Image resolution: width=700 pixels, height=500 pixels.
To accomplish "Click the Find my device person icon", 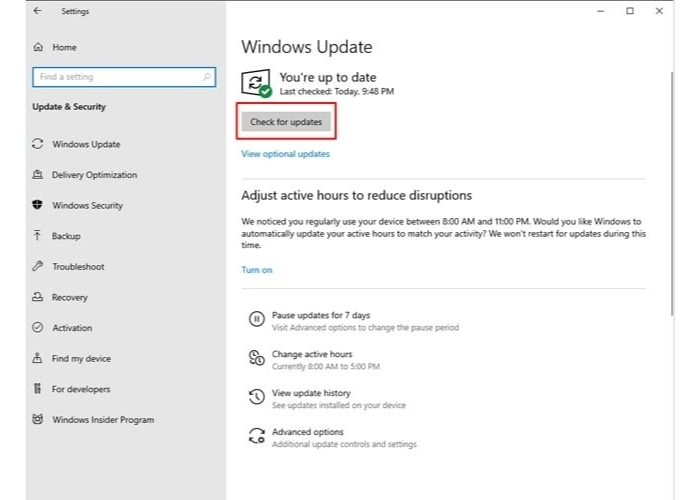I will (38, 358).
